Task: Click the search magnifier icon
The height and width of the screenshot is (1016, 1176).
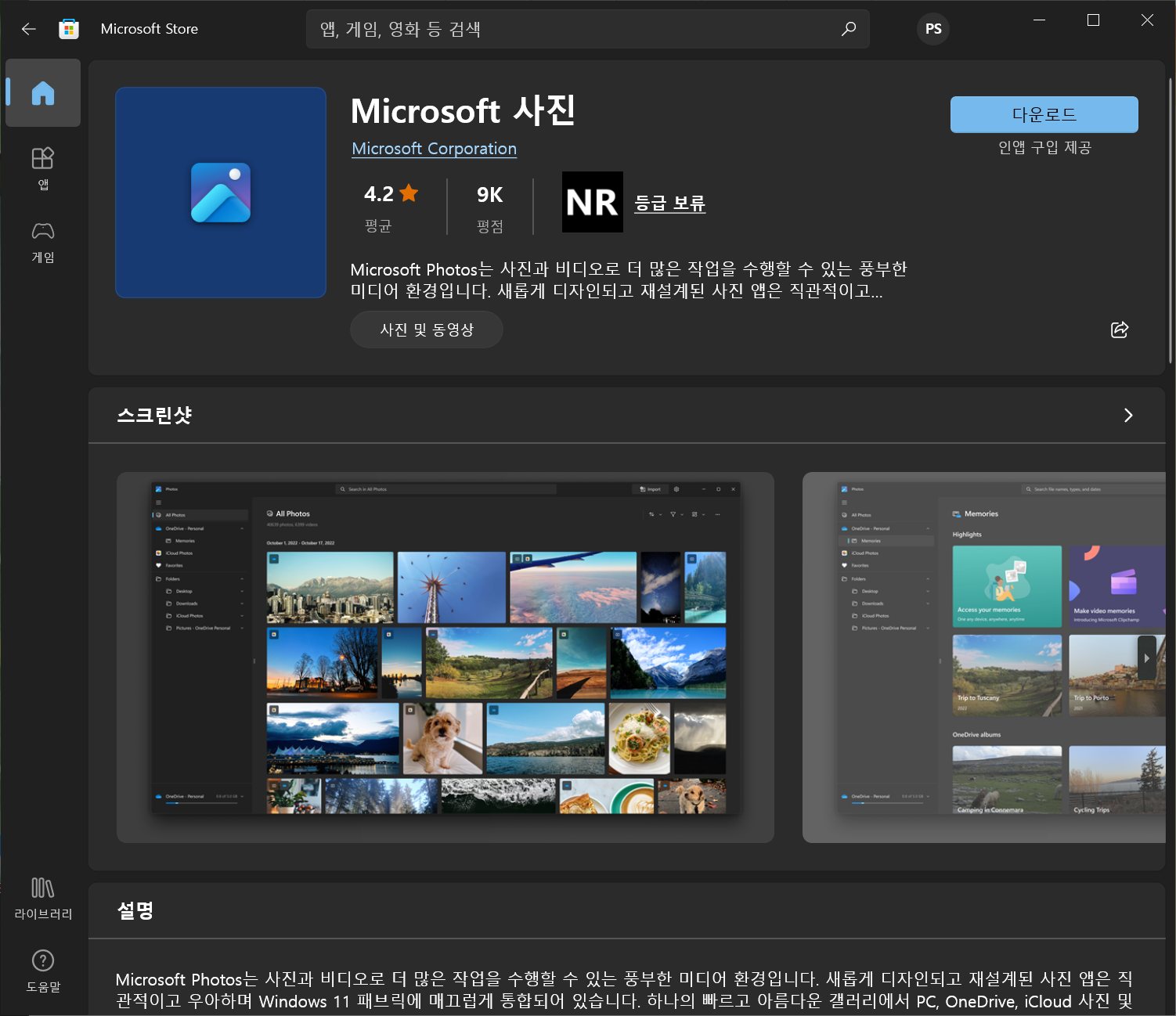Action: coord(849,29)
